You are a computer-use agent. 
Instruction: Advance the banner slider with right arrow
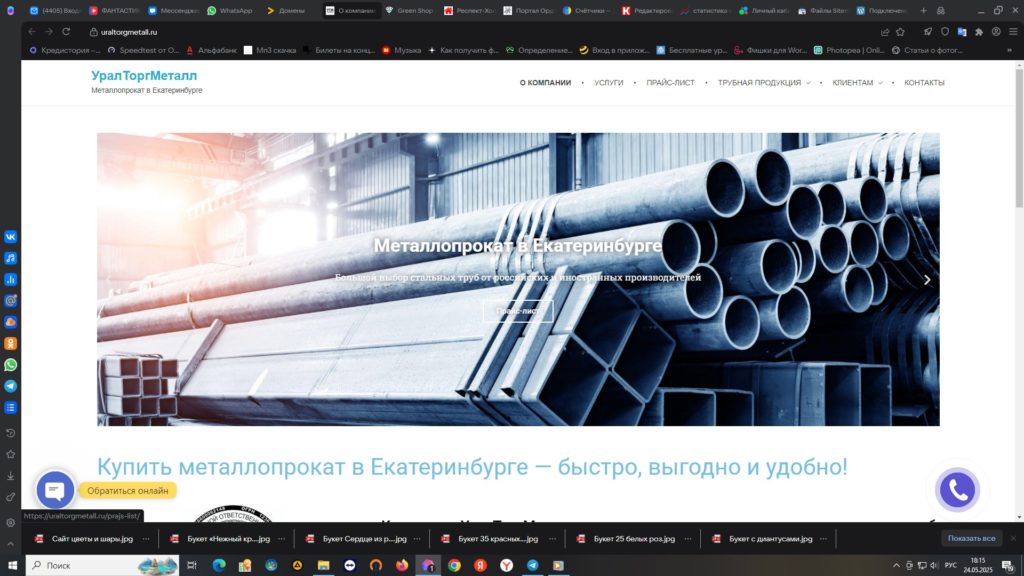click(927, 280)
